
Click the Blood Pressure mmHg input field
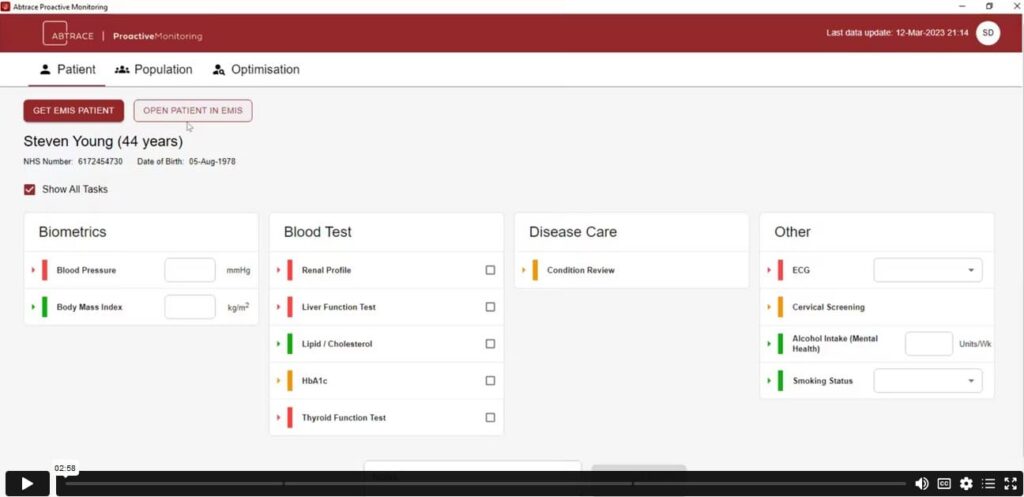point(190,270)
